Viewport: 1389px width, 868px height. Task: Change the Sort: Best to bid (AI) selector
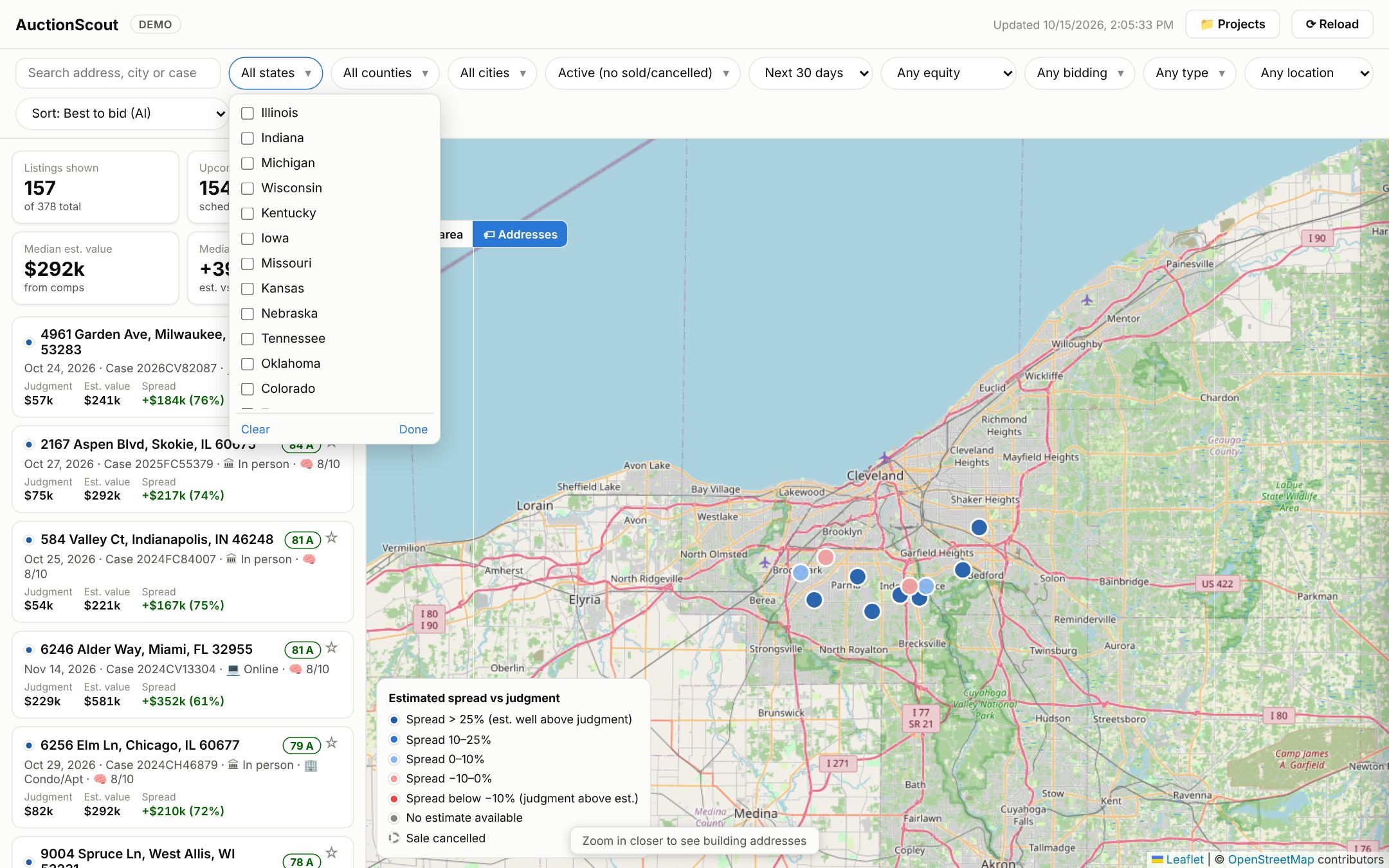click(x=122, y=114)
